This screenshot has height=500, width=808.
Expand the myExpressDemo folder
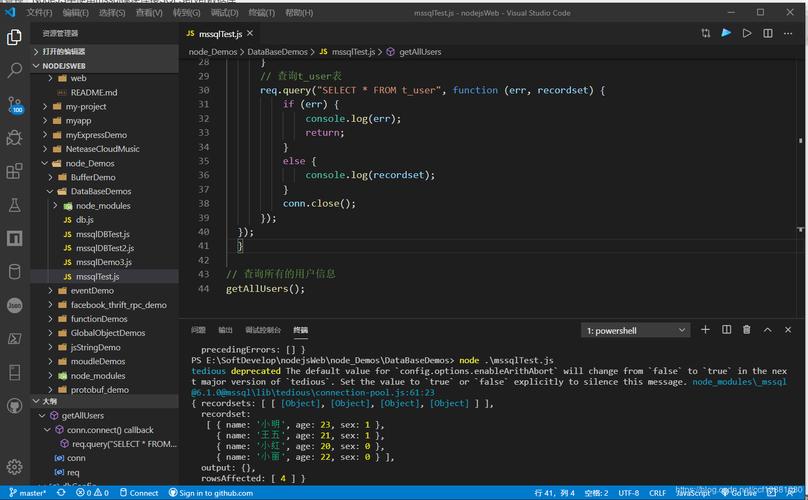pyautogui.click(x=45, y=135)
